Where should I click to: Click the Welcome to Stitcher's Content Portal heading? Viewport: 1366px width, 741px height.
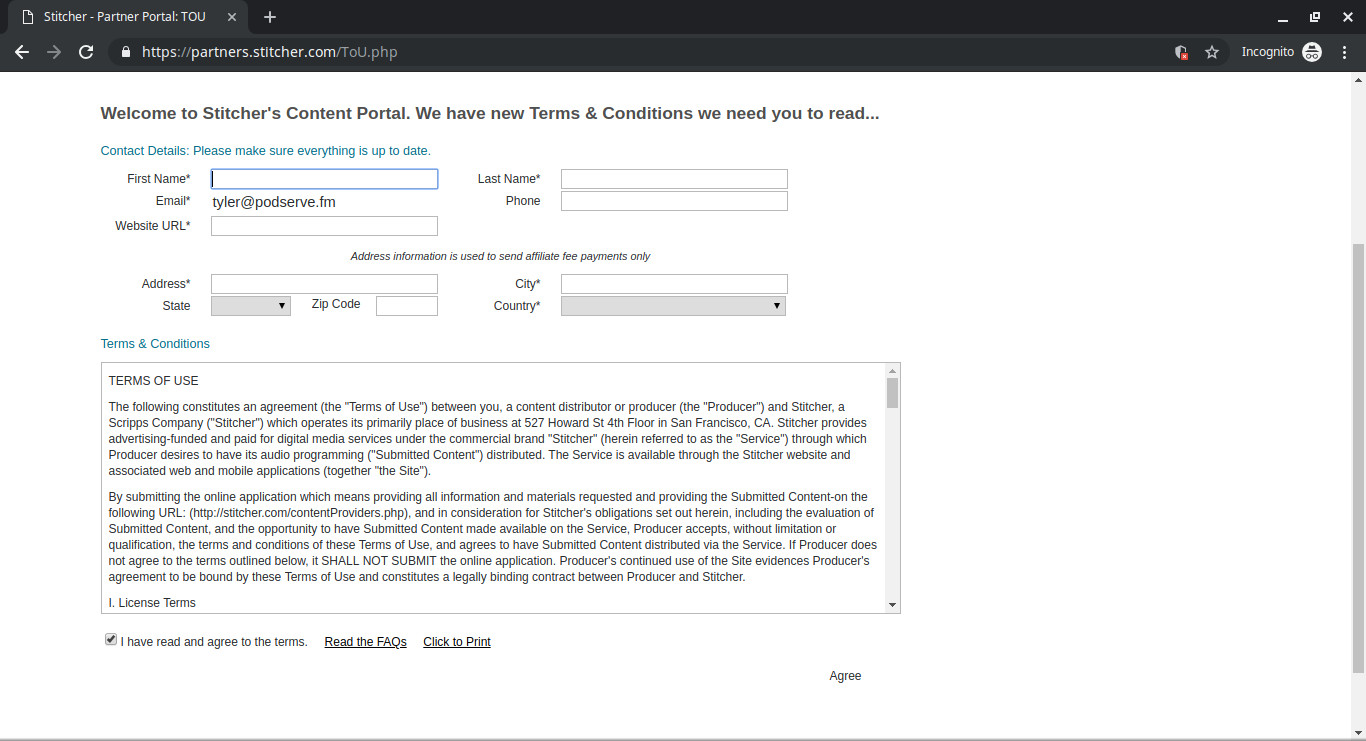point(490,114)
